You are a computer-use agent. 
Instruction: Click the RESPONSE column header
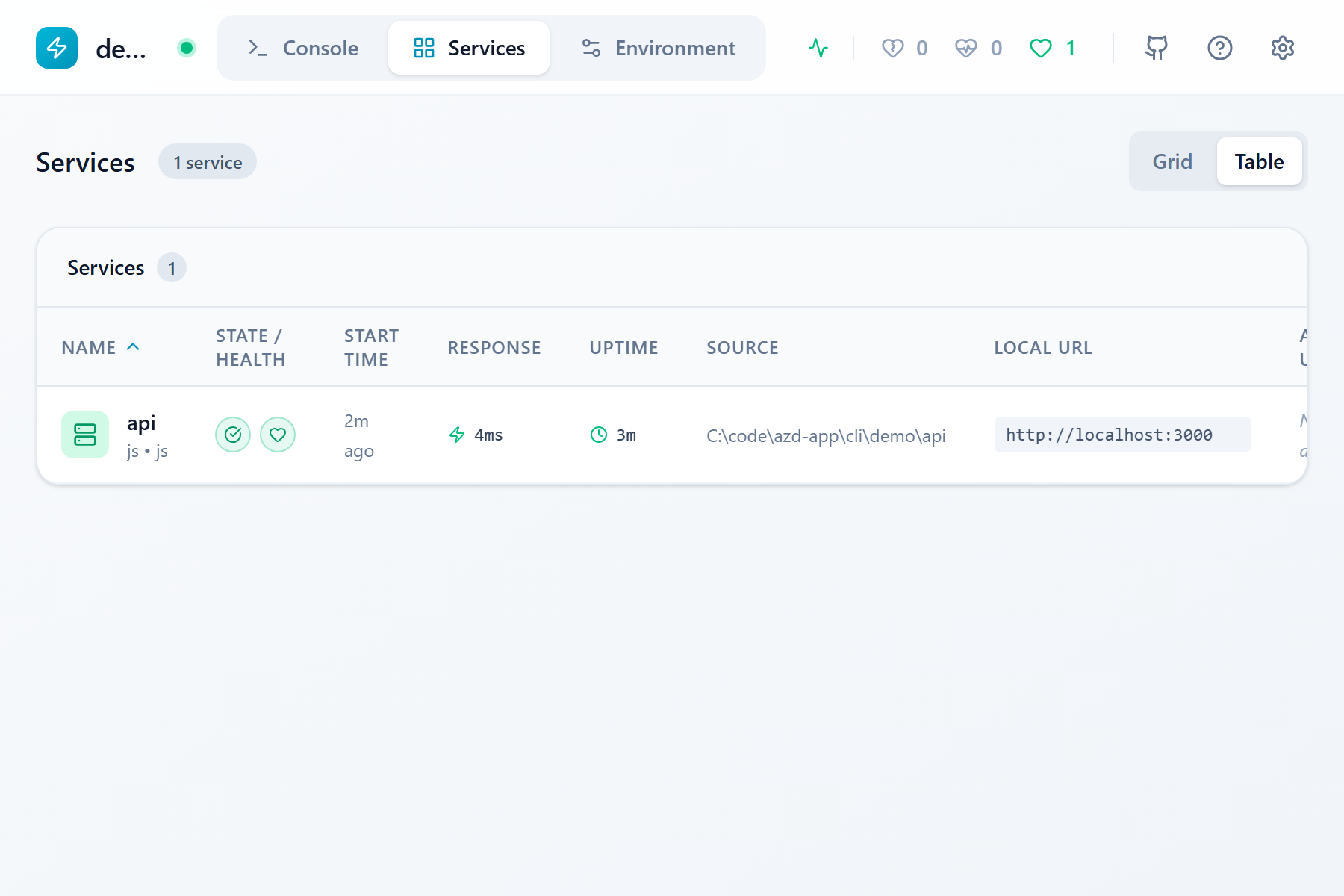(x=494, y=346)
